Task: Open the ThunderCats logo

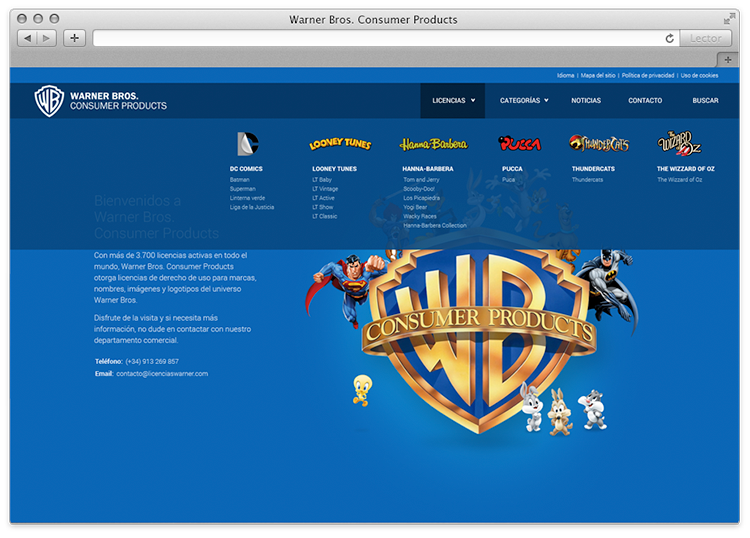Action: [x=599, y=143]
